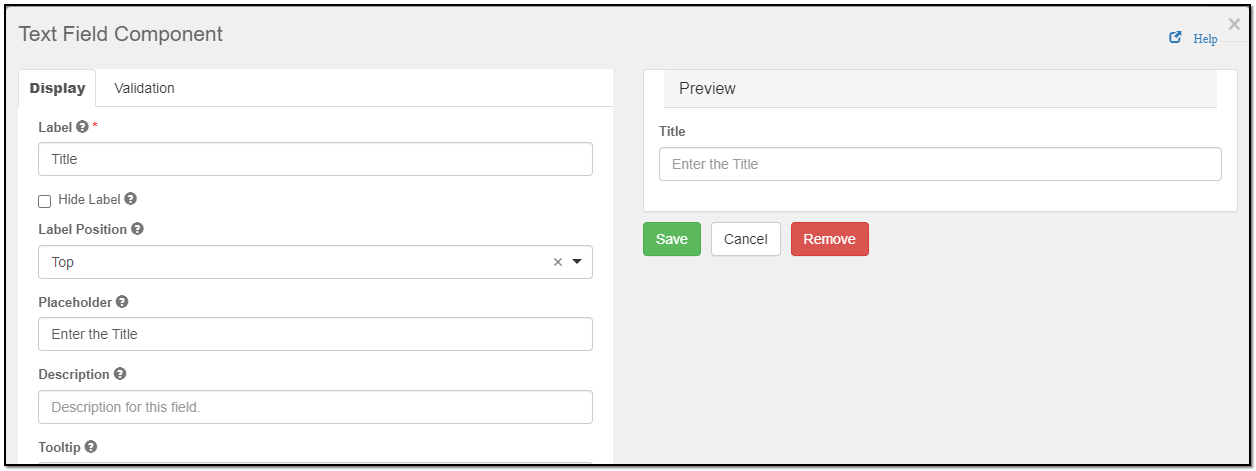The image size is (1256, 471).
Task: Click the red Remove button
Action: (830, 239)
